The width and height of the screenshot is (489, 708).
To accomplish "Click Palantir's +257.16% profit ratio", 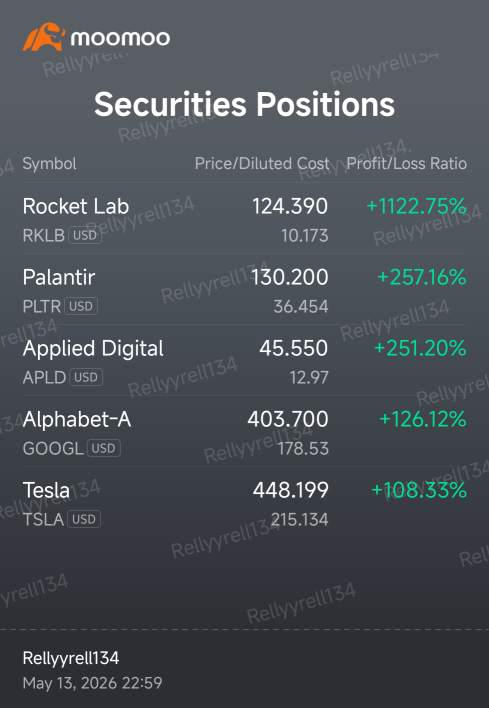I will 422,277.
